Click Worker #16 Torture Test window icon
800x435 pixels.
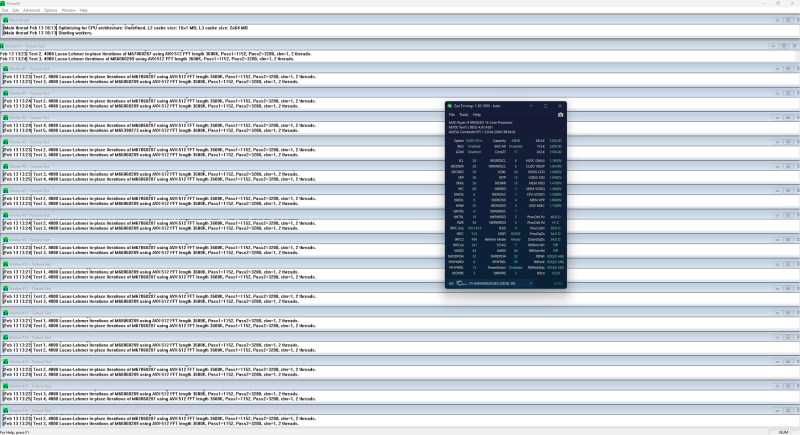pos(6,411)
